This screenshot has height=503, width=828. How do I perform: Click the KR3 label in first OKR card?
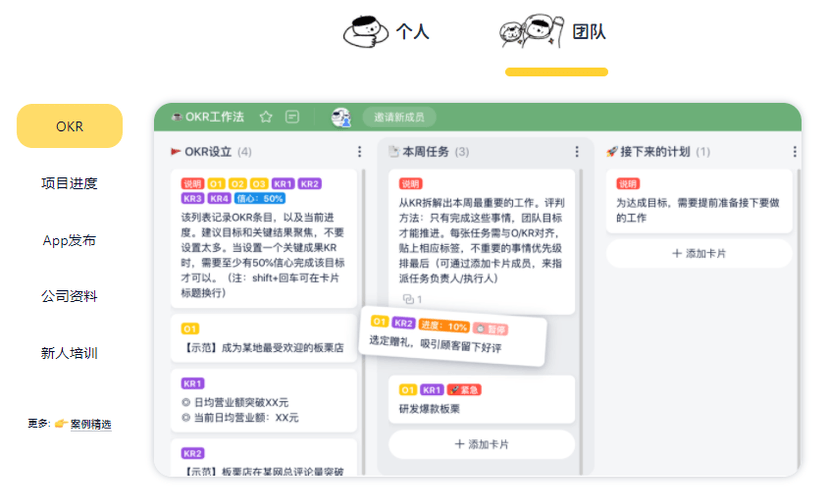(x=192, y=198)
